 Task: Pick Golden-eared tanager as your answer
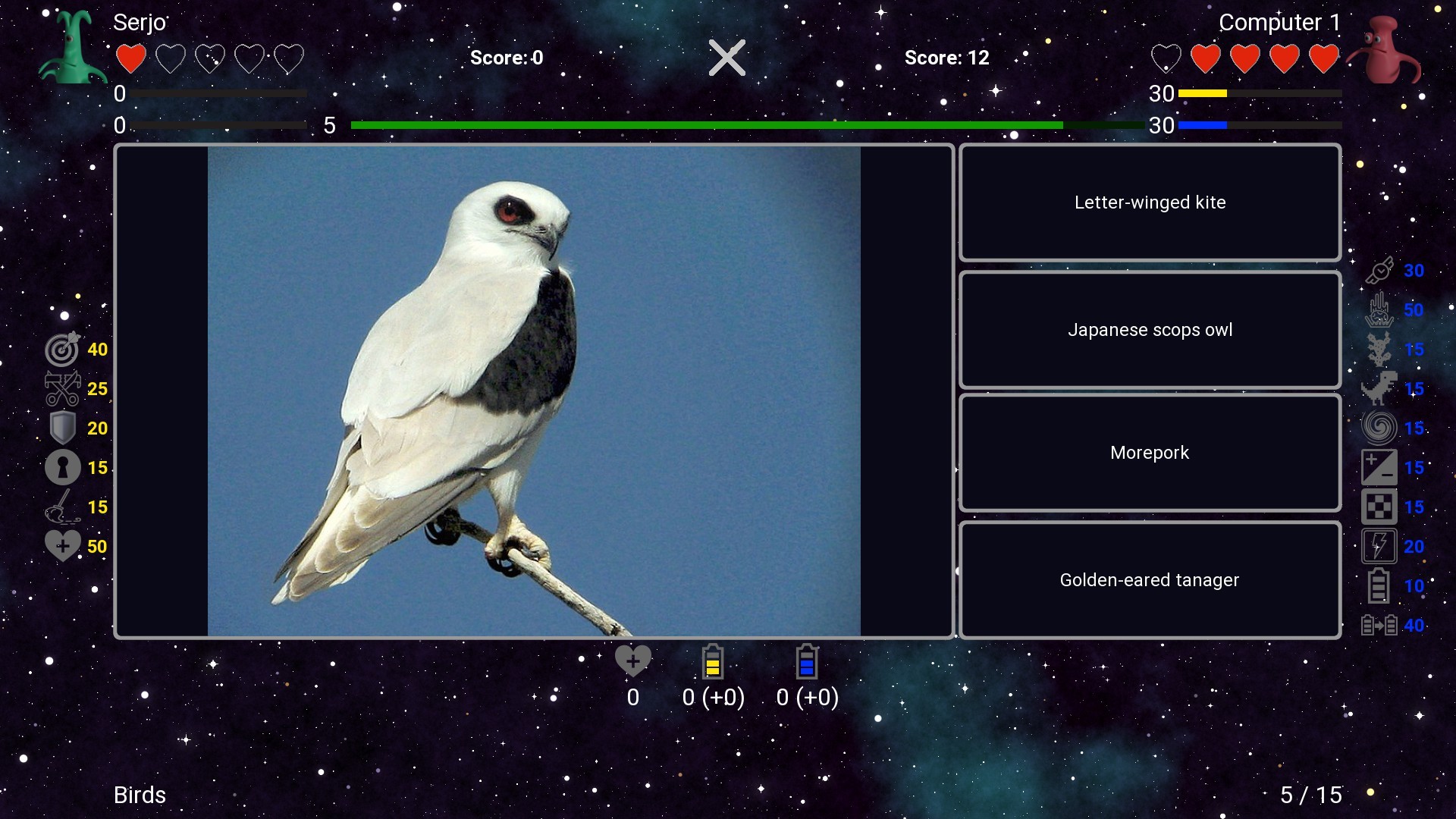pos(1150,579)
